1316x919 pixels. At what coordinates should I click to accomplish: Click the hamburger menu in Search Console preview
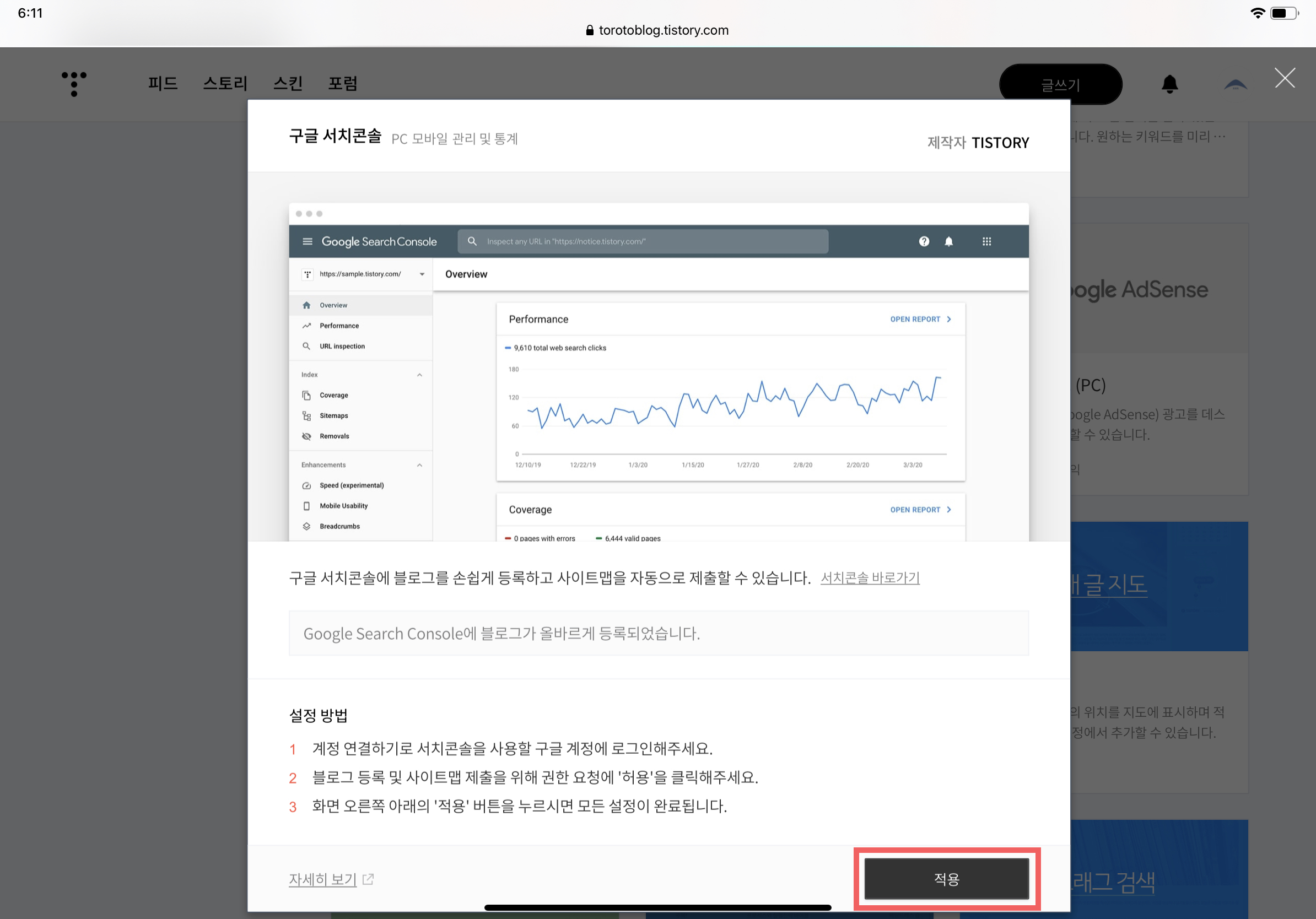307,241
